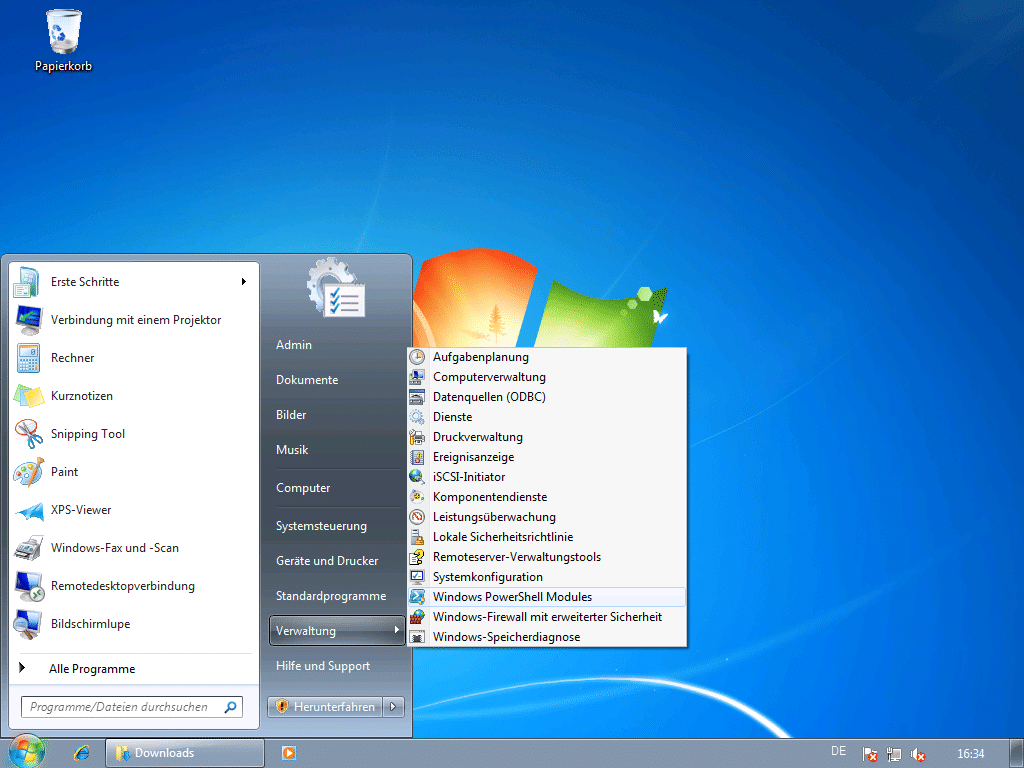The image size is (1024, 768).
Task: Click the Systemkonfiguration icon
Action: click(417, 577)
